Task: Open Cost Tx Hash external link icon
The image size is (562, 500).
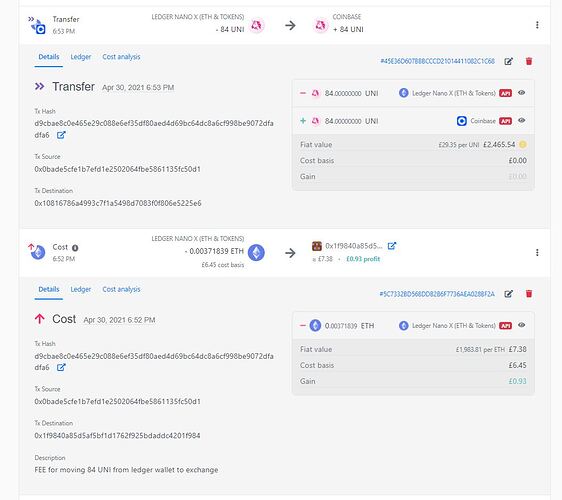Action: [61, 367]
